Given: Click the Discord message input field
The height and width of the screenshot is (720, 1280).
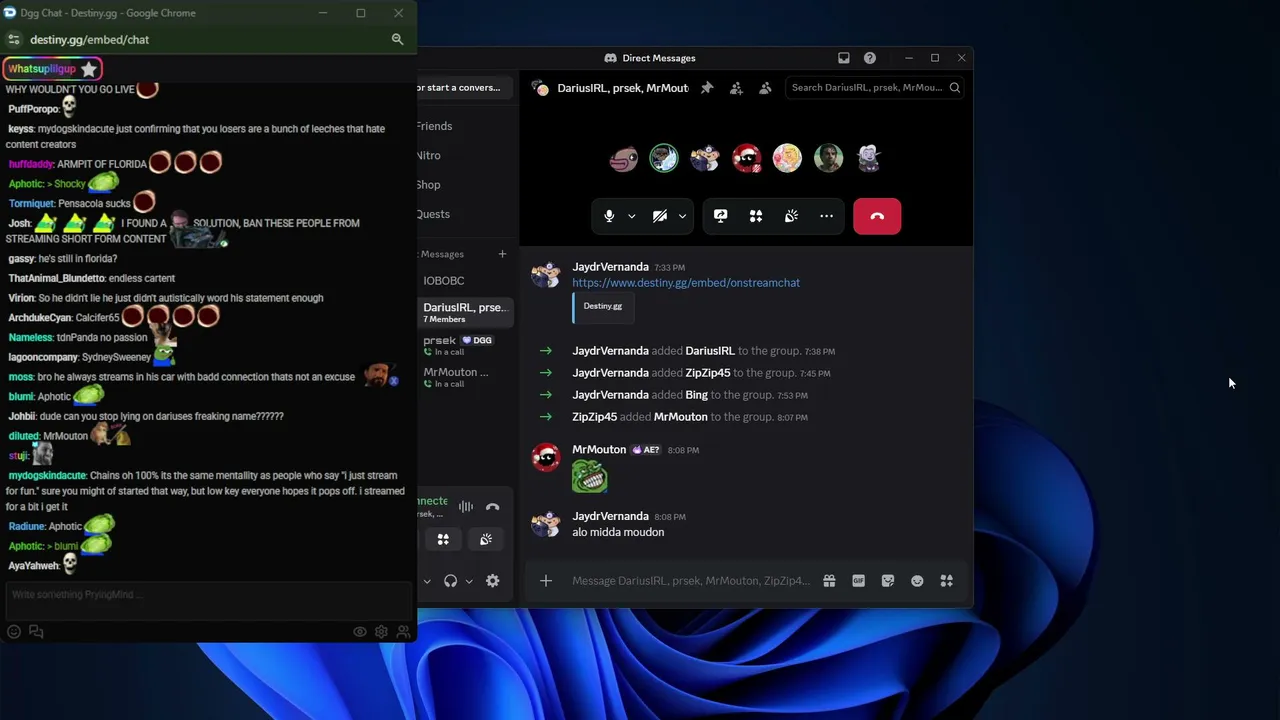Looking at the screenshot, I should (691, 581).
